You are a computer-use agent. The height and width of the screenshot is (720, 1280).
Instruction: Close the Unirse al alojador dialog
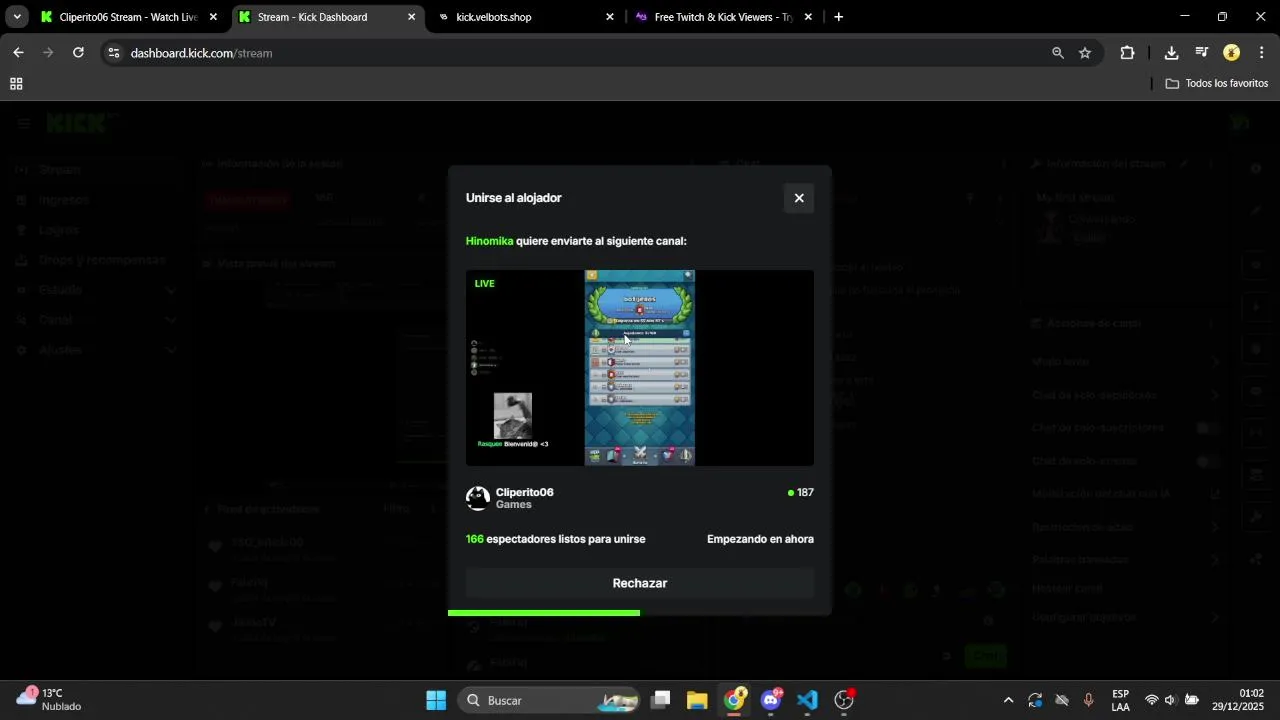pos(799,198)
